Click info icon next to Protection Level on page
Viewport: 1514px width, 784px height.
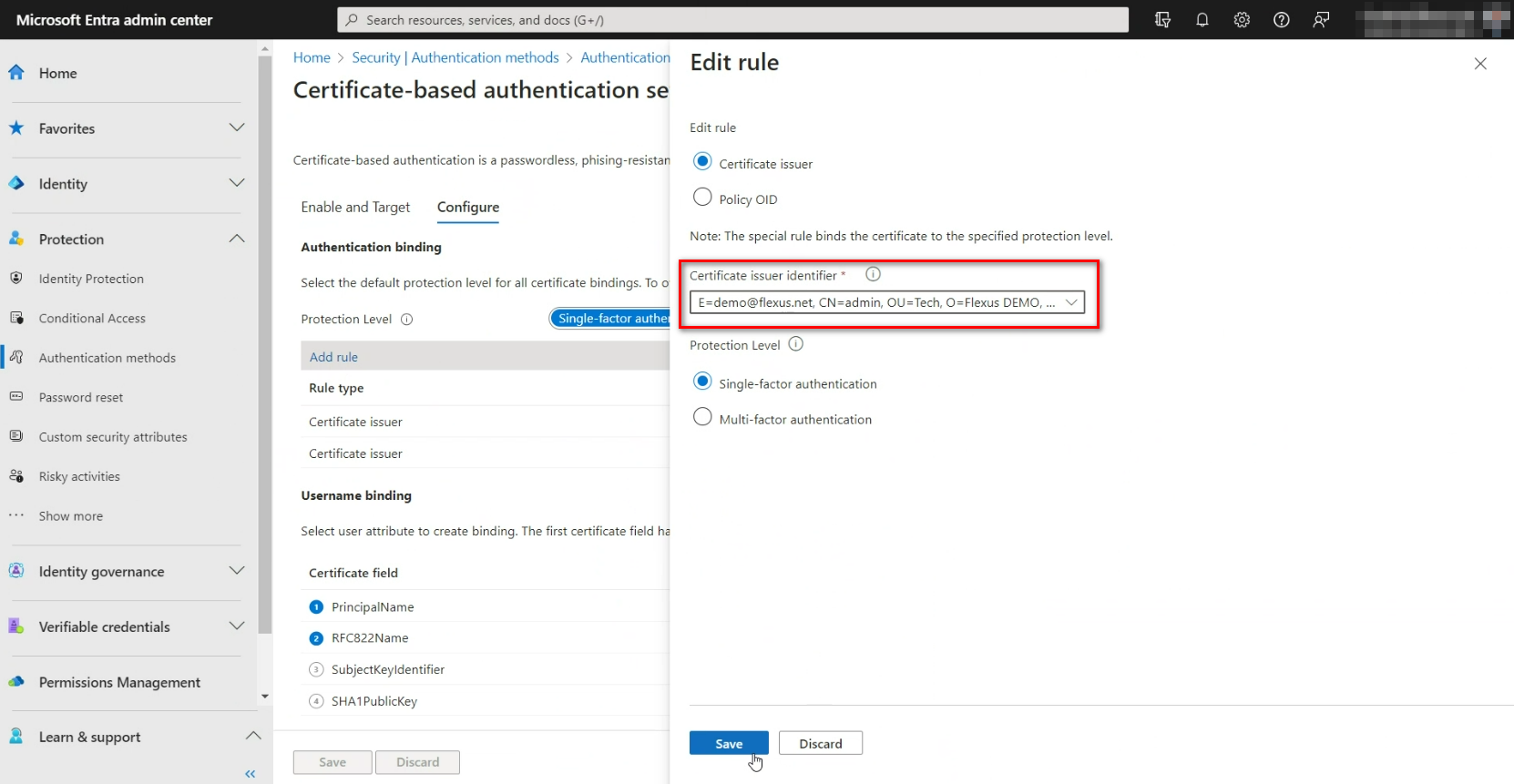click(x=407, y=319)
